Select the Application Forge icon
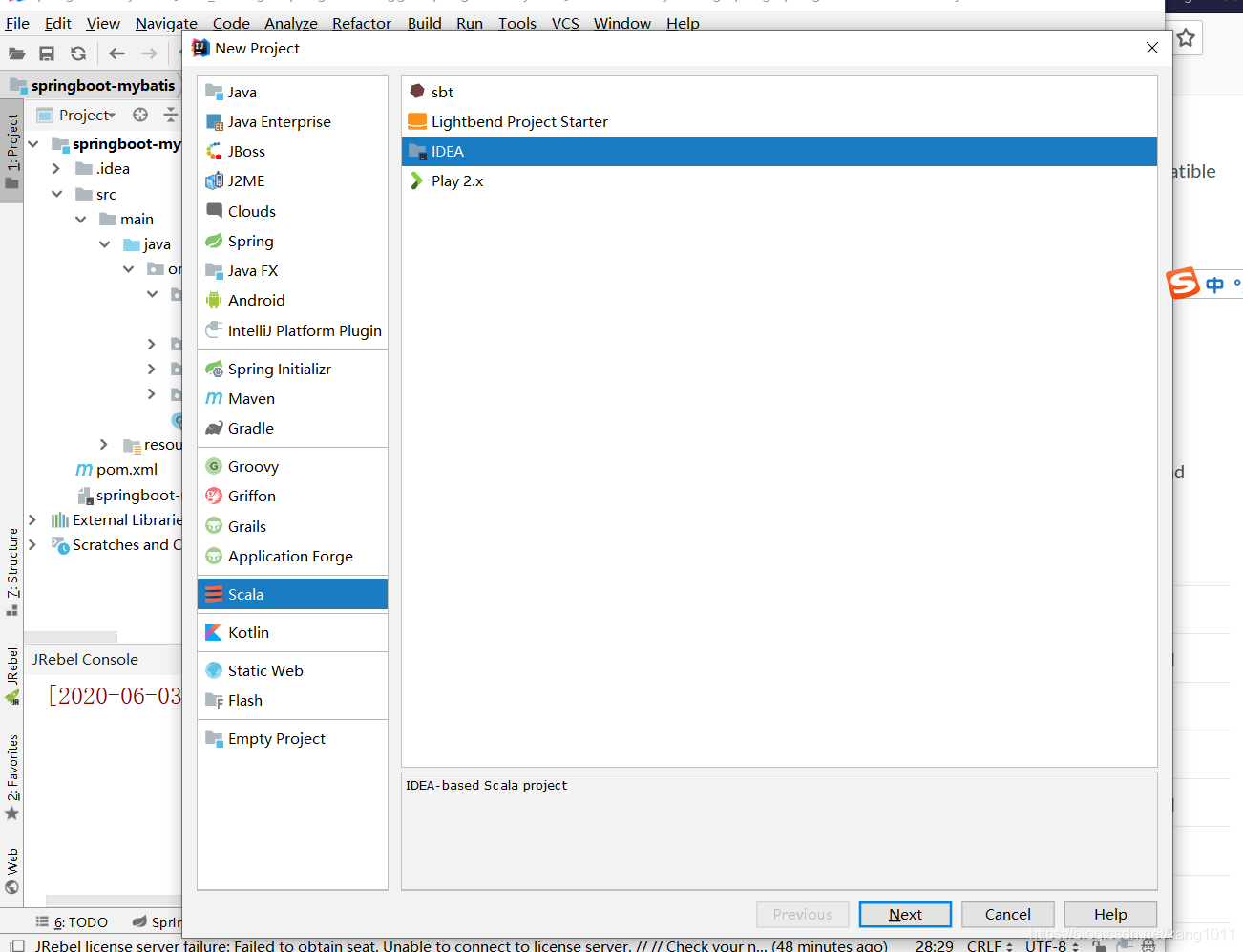The image size is (1243, 952). coord(214,556)
